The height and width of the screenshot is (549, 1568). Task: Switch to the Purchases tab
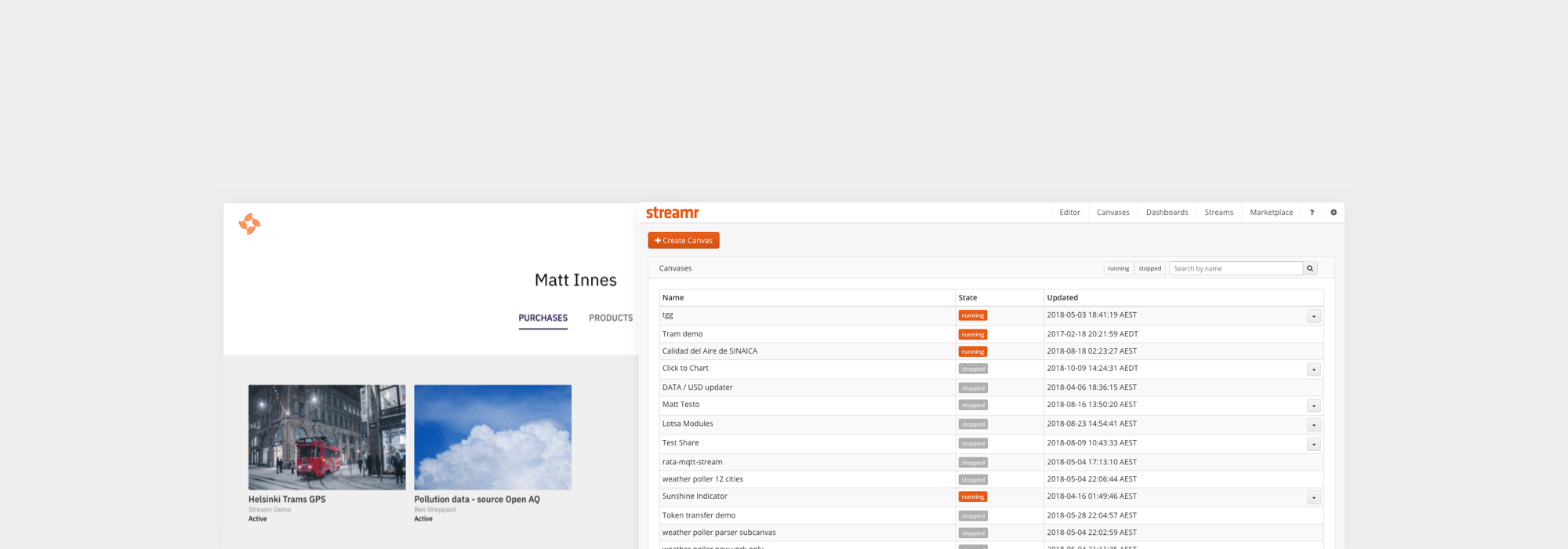point(543,318)
